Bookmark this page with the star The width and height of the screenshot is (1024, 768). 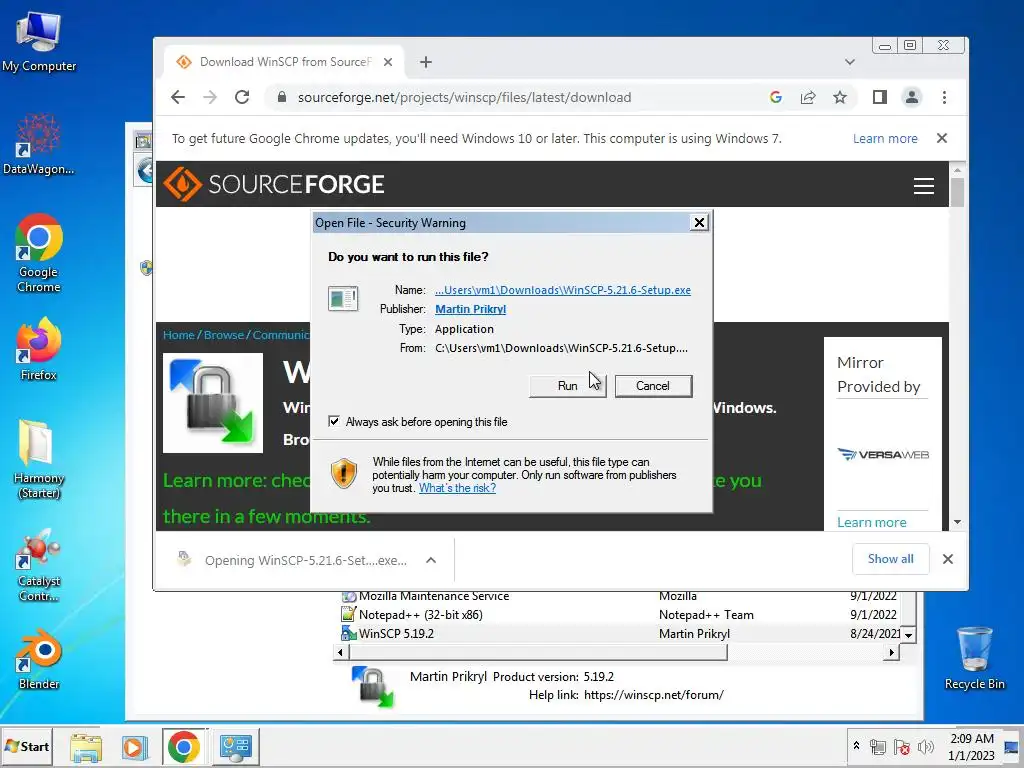[x=840, y=97]
